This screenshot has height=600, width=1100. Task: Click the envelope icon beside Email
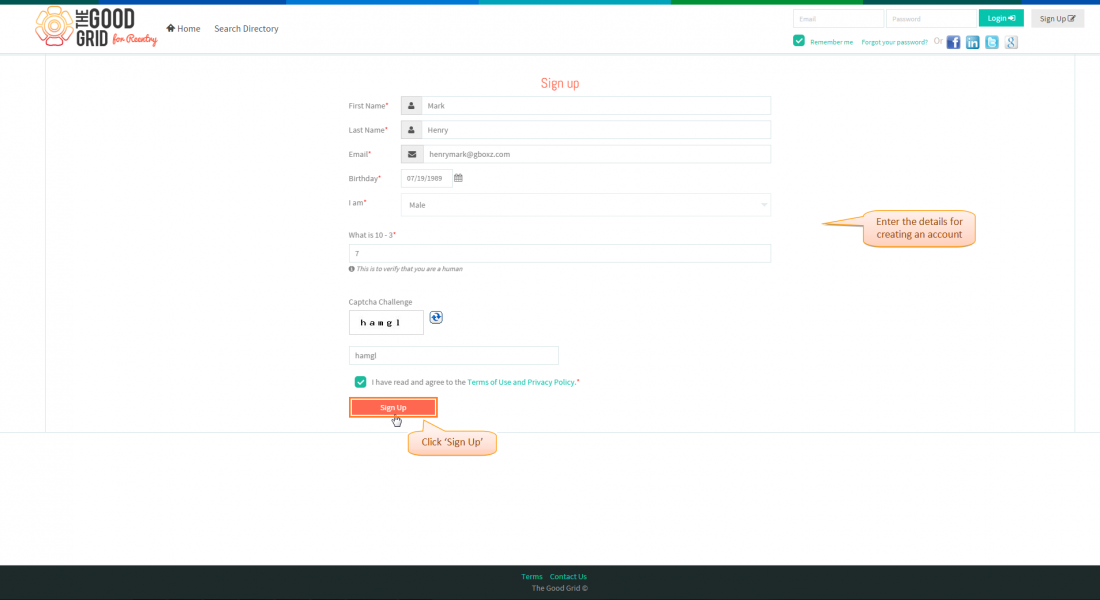[x=412, y=154]
